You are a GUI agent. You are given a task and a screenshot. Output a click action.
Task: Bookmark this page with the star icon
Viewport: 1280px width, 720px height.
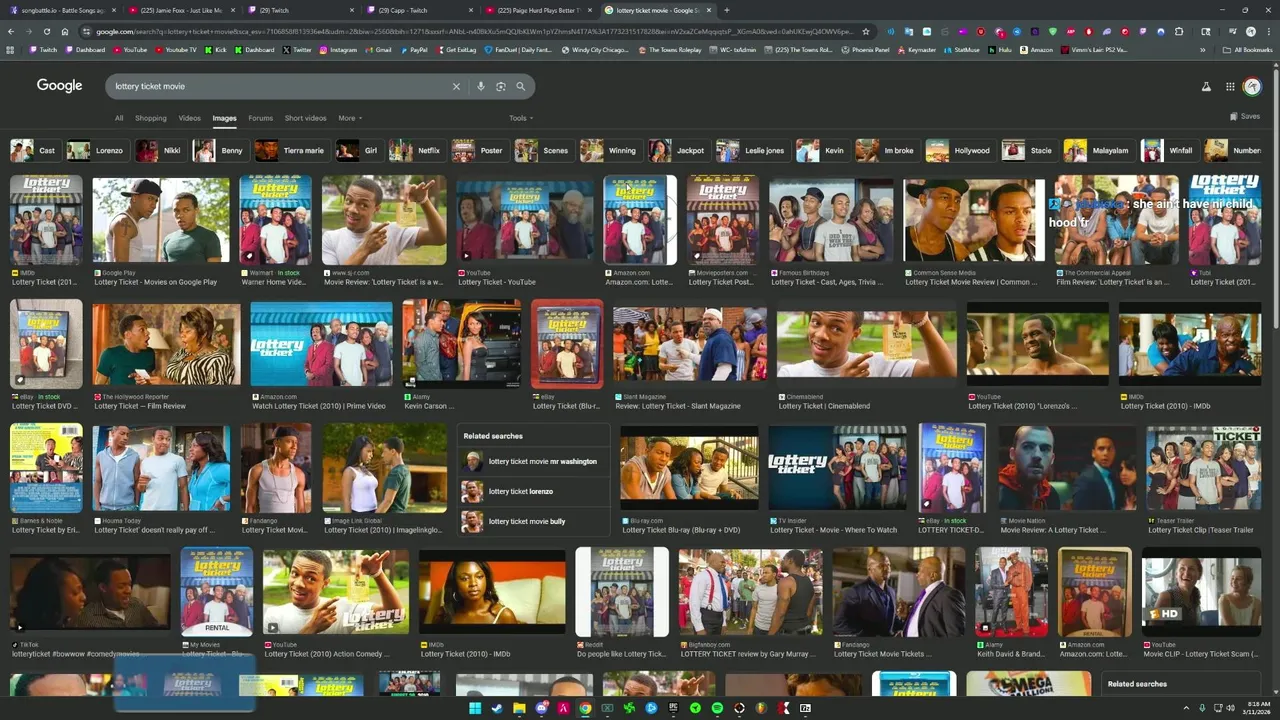[x=866, y=31]
